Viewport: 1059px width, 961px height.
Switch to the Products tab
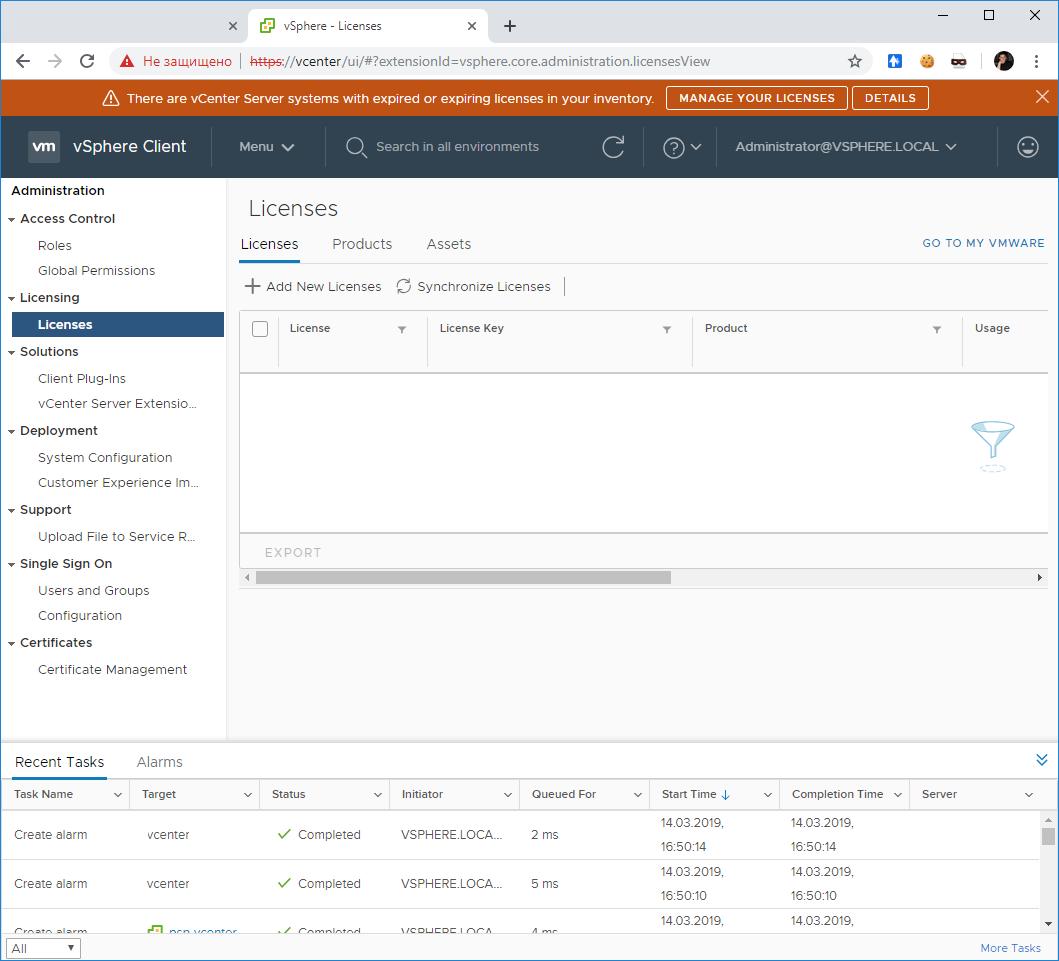point(362,244)
